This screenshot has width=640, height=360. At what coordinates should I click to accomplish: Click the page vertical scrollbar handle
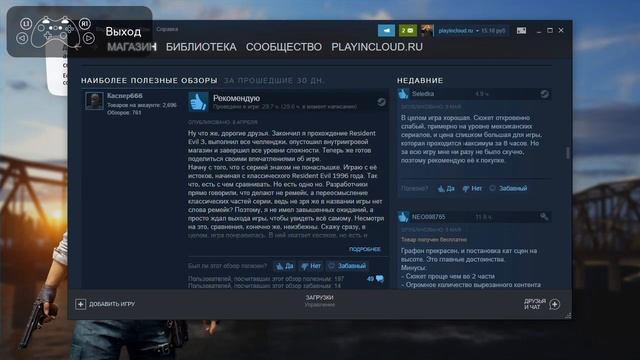(567, 153)
